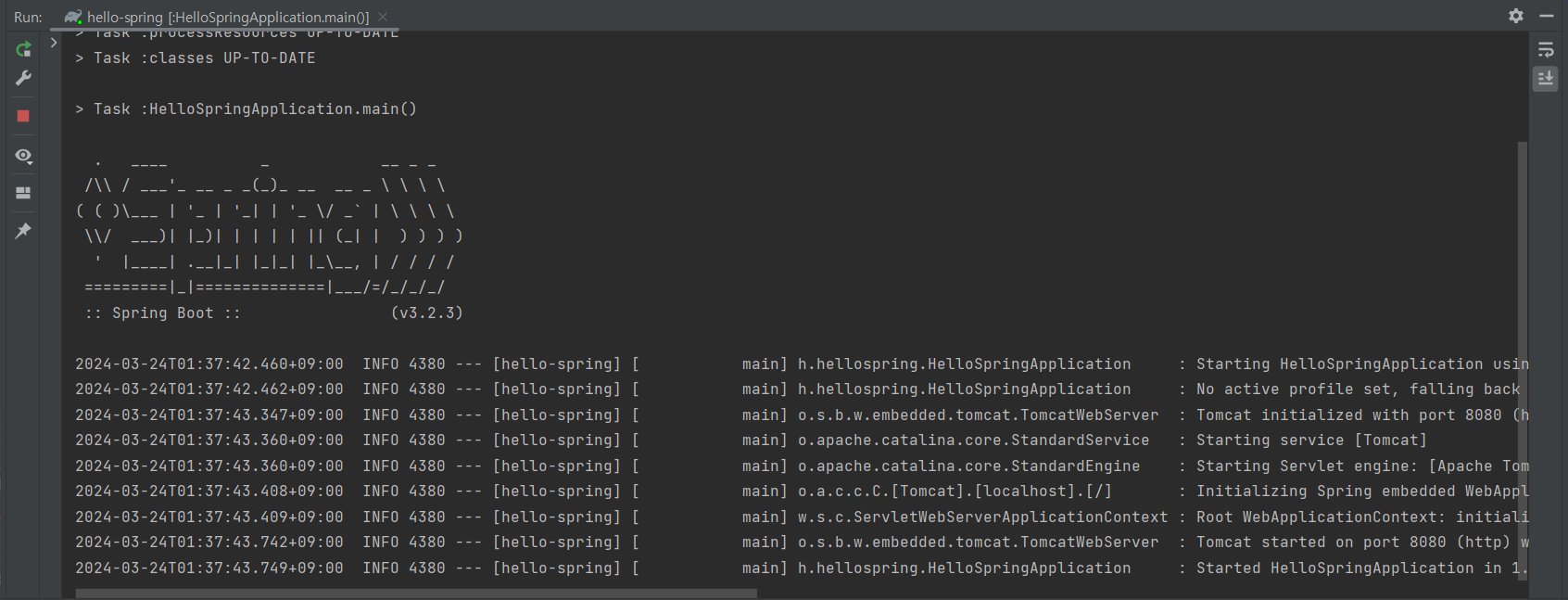Click 'Root WebApplicationContext' log message
This screenshot has height=600, width=1568.
click(1362, 517)
